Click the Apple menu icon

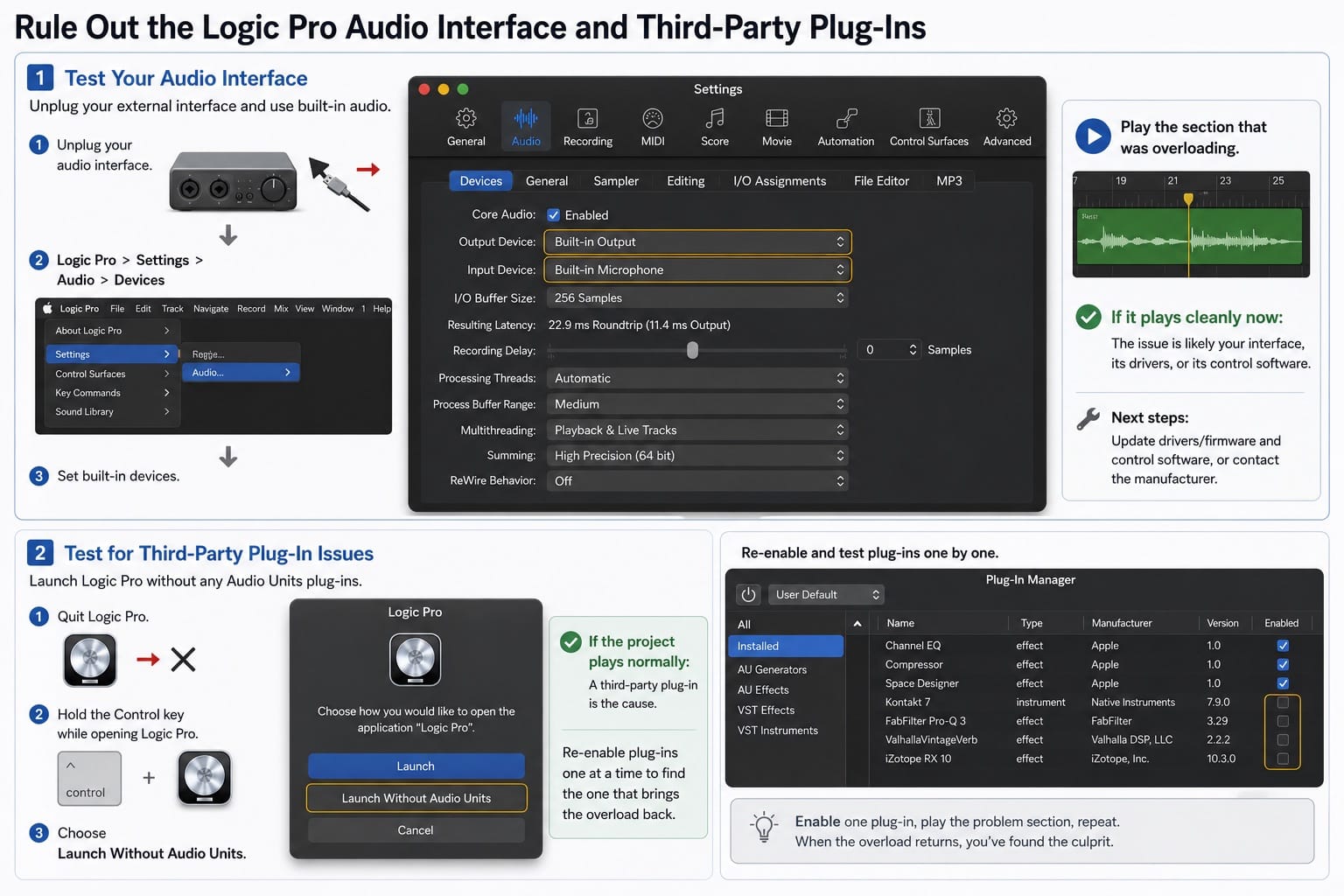[x=48, y=309]
